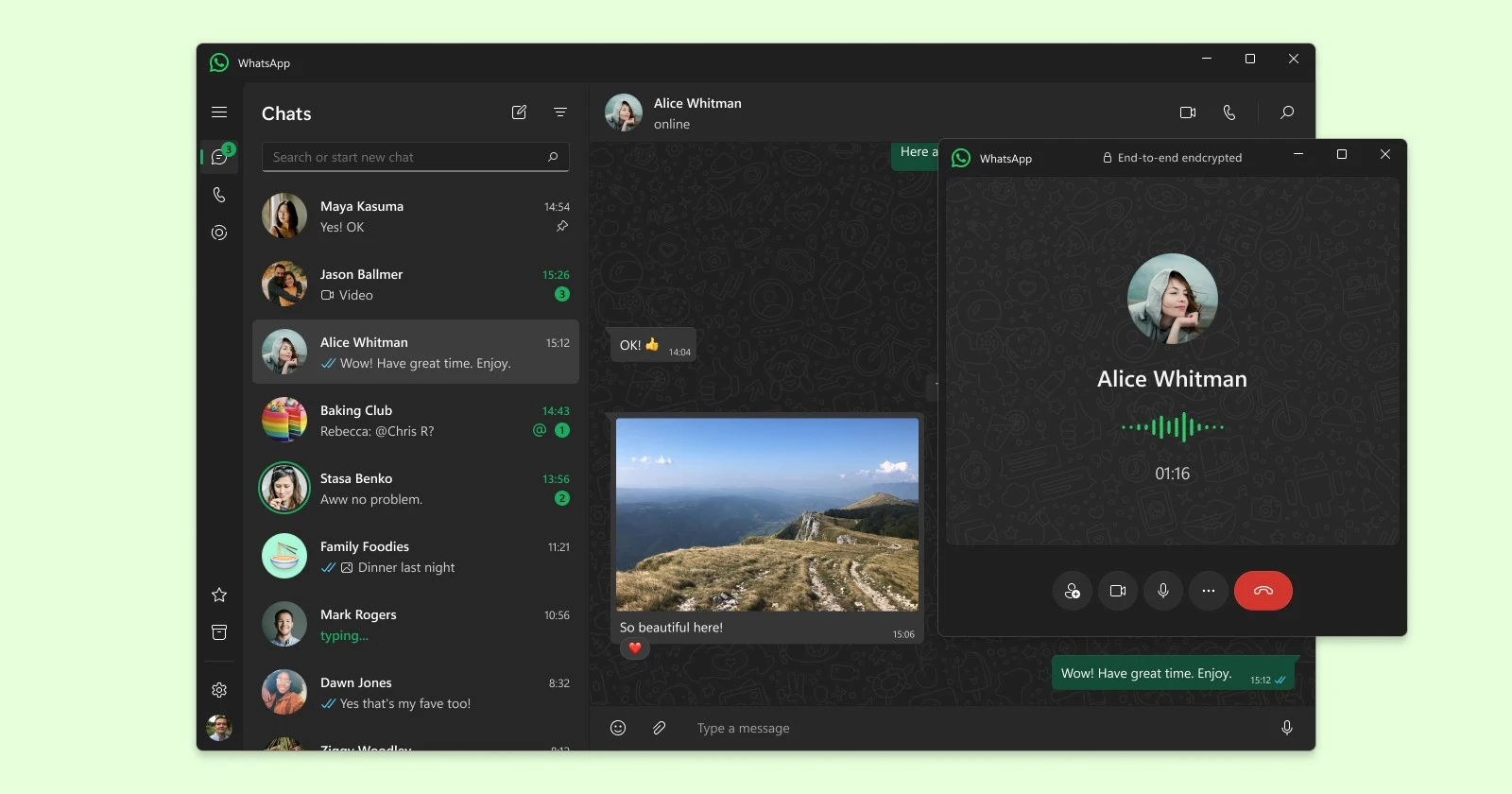Start video call with Alice Whitman
Screen dimensions: 1512x794
[1188, 112]
